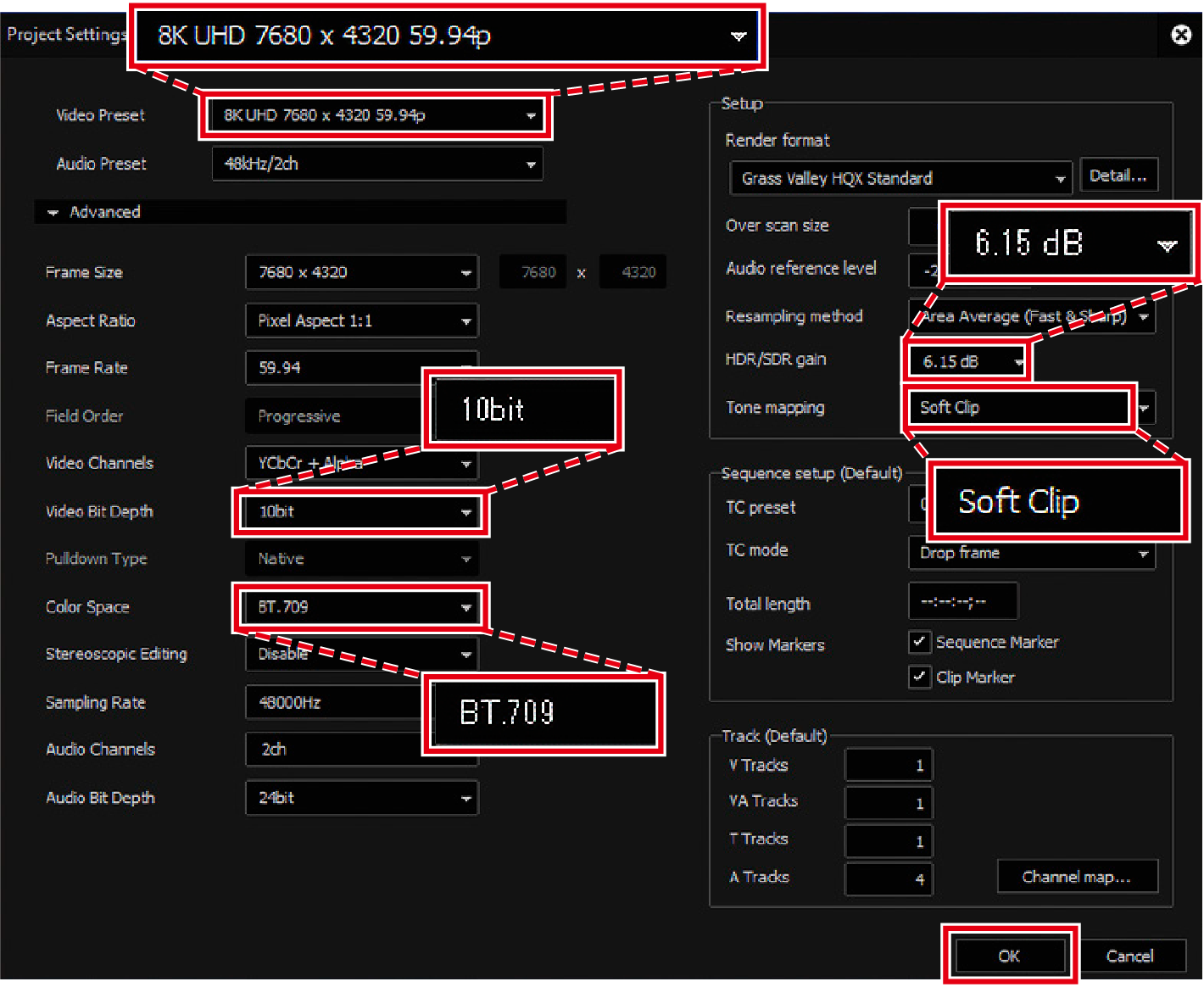The width and height of the screenshot is (1204, 987).
Task: Expand the Stereoscopic Editing dropdown
Action: [x=362, y=655]
